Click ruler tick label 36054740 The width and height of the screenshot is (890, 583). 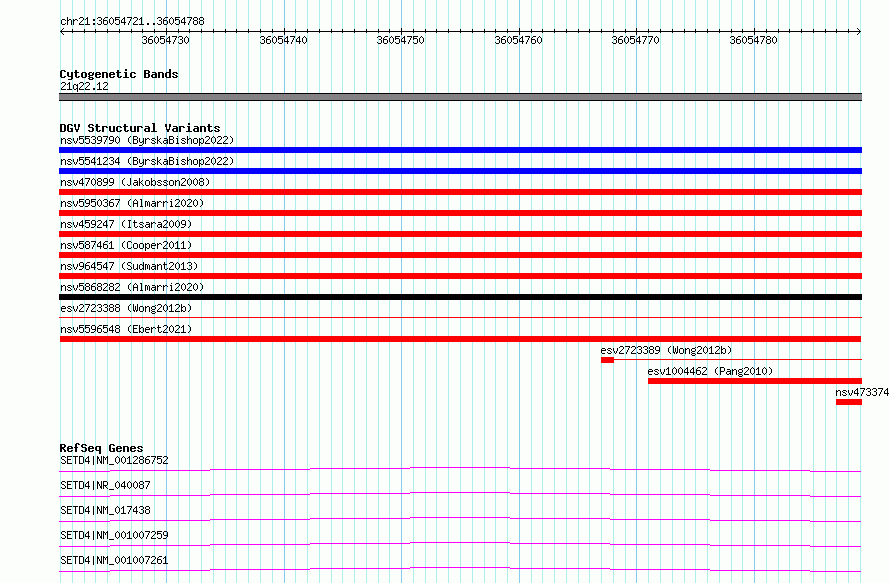coord(283,40)
